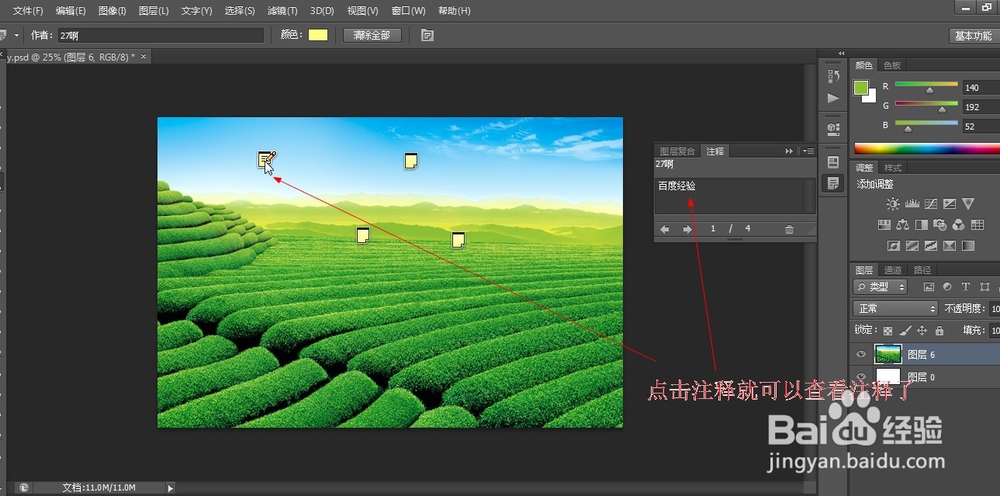Open the status bar info arrow menu
1000x496 pixels.
[x=170, y=488]
